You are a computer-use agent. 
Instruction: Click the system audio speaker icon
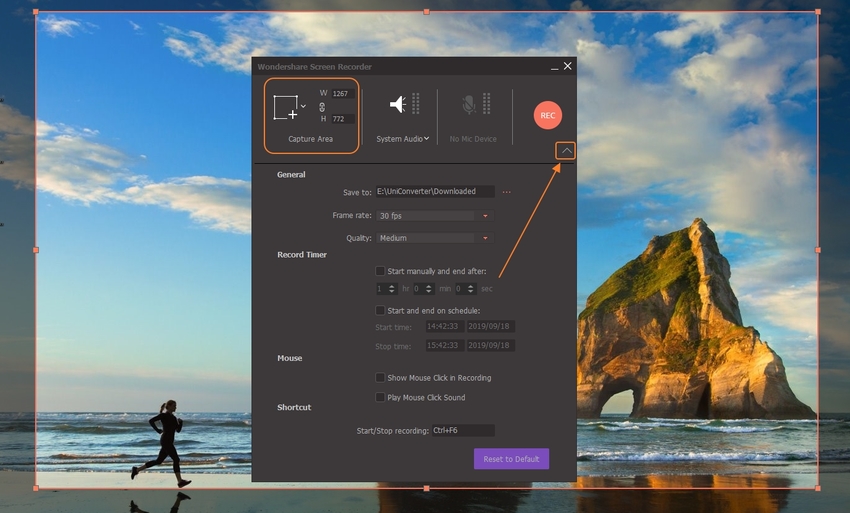tap(398, 104)
